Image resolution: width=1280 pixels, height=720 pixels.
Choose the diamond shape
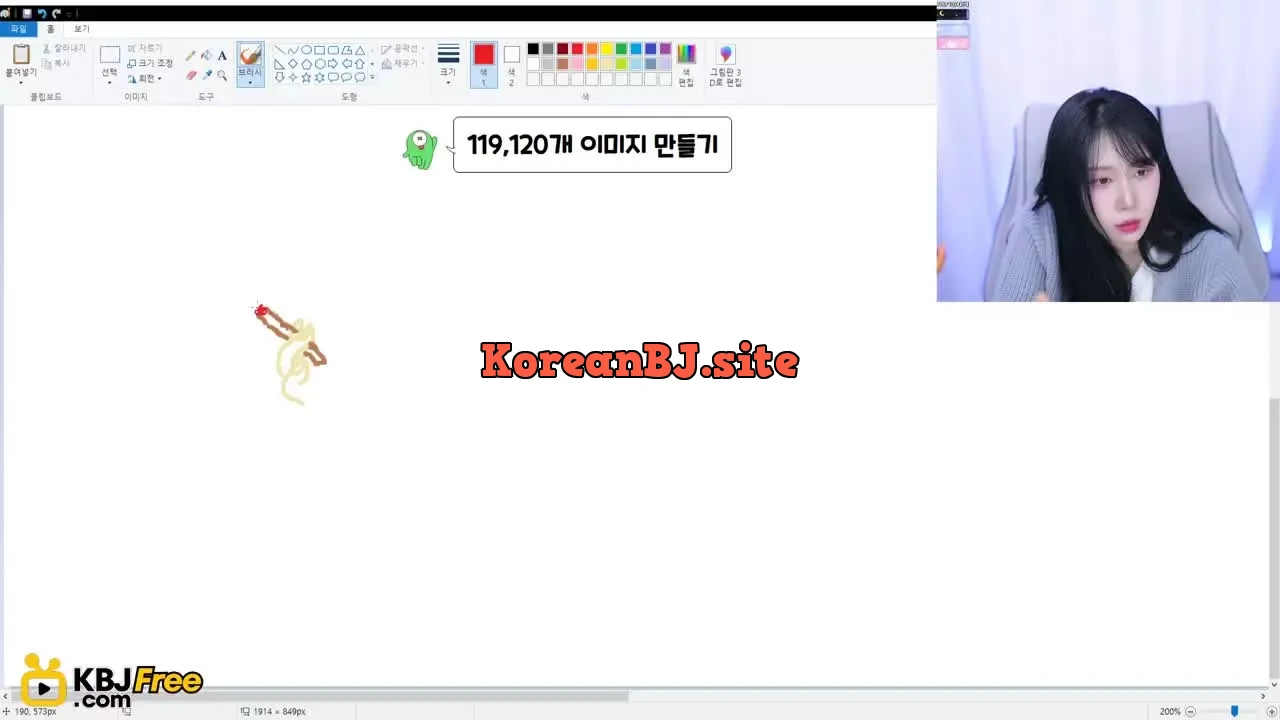293,64
